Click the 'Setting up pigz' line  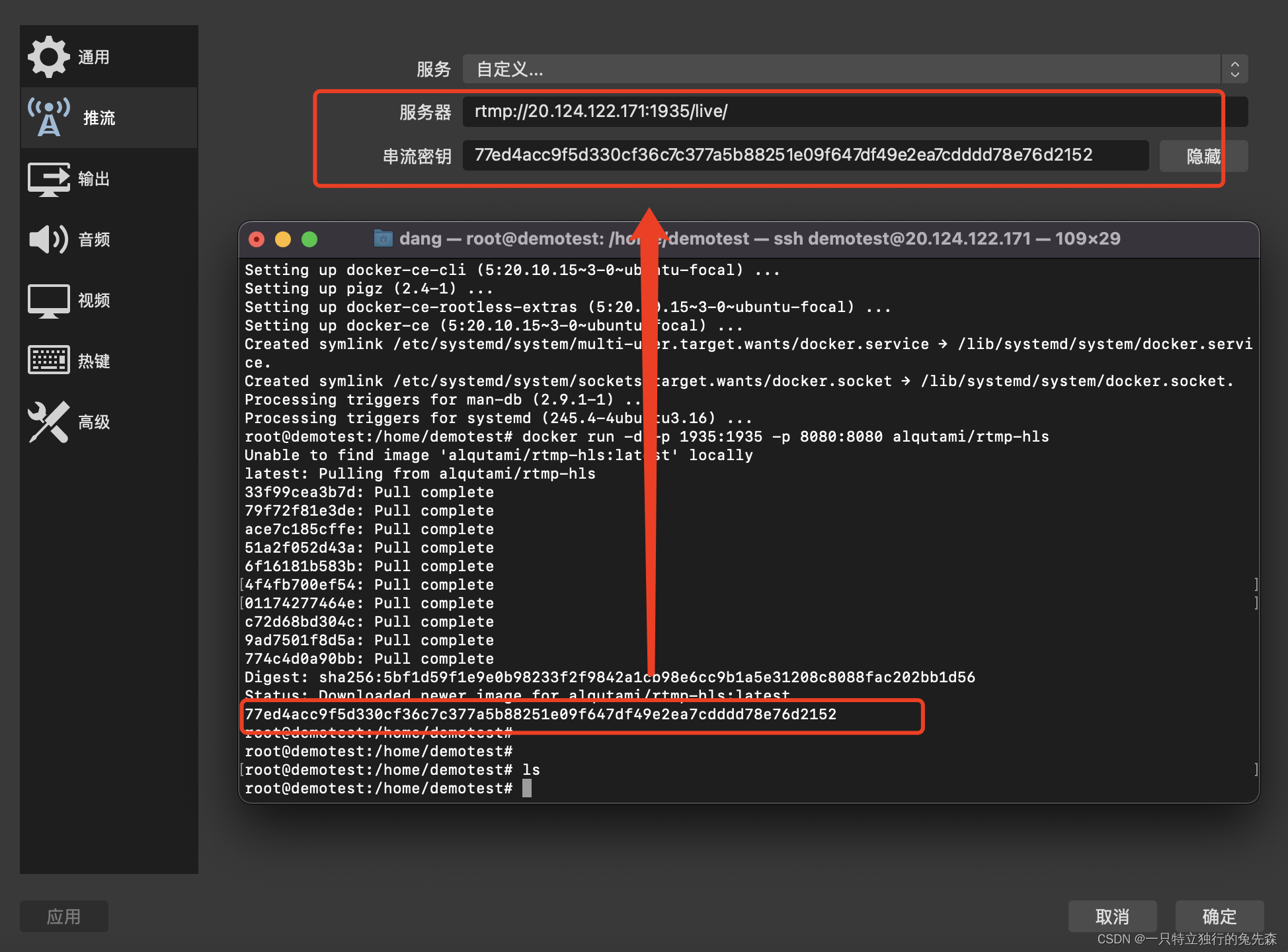(369, 288)
